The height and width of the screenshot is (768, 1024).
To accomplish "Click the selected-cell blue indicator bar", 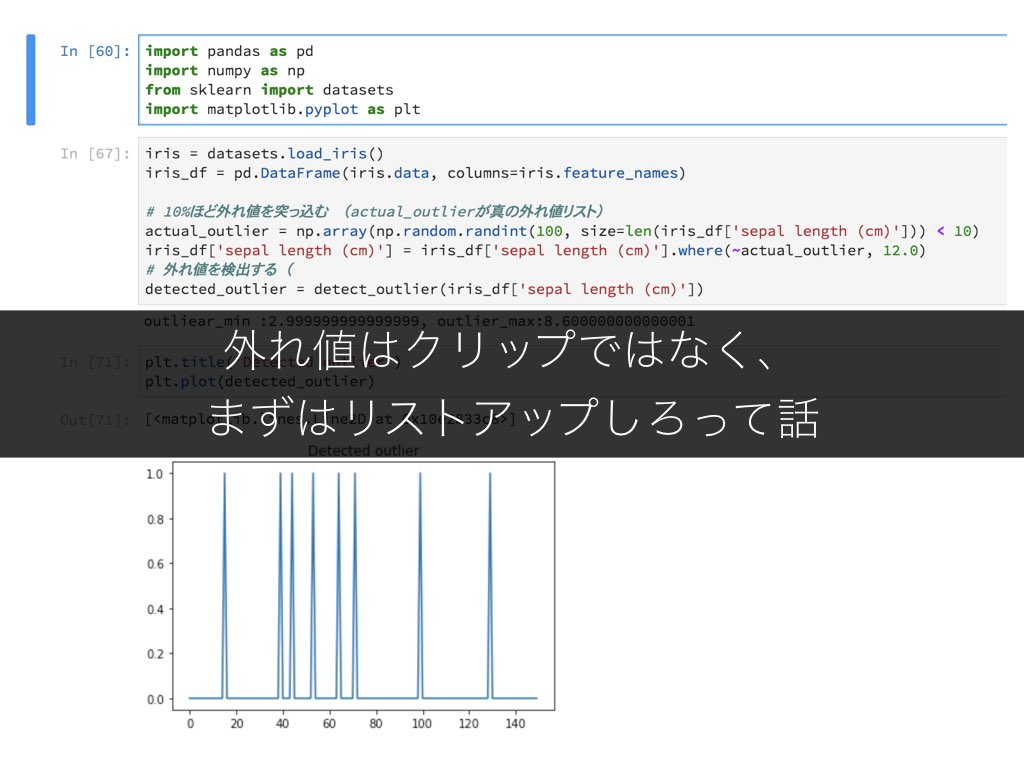I will pos(31,80).
